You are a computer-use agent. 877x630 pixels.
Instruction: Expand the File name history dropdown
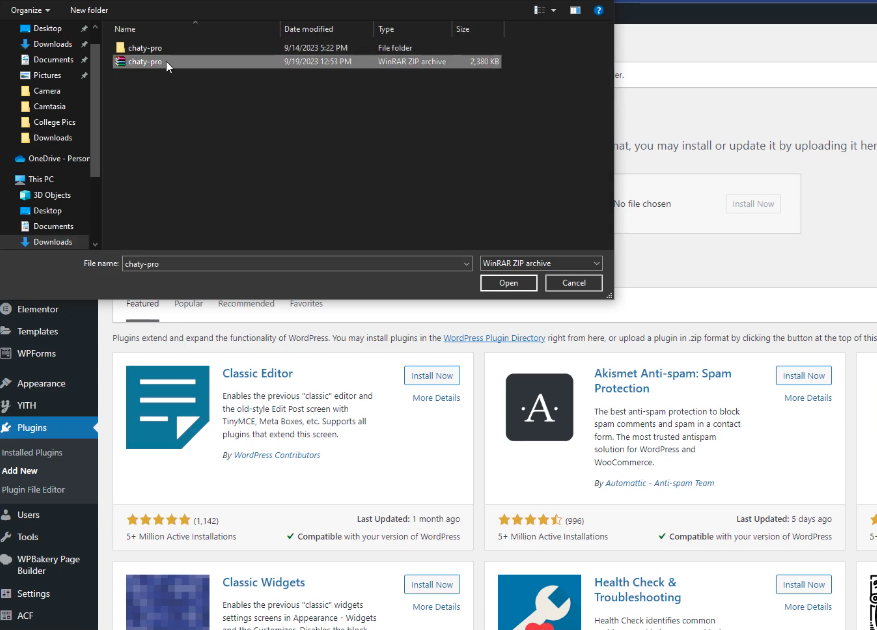click(466, 264)
